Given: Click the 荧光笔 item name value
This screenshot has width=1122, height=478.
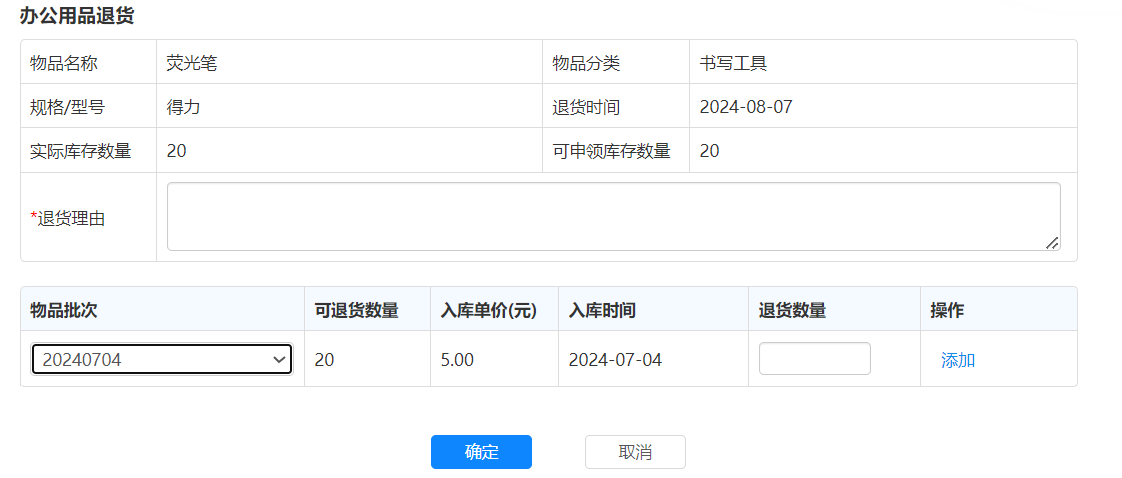Looking at the screenshot, I should [191, 63].
